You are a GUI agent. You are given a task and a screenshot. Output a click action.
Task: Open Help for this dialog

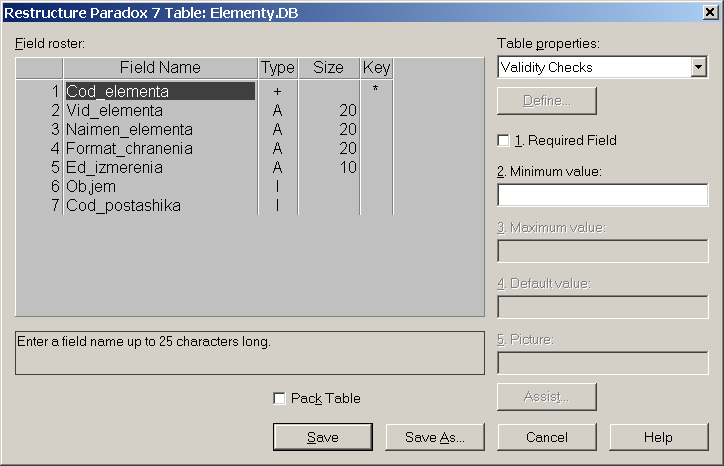pyautogui.click(x=658, y=437)
